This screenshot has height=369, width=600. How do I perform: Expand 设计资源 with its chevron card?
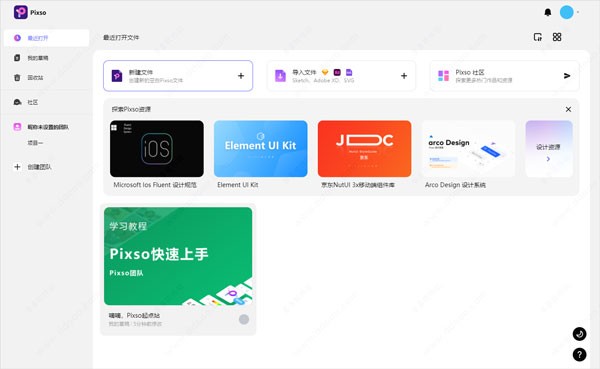click(x=549, y=149)
